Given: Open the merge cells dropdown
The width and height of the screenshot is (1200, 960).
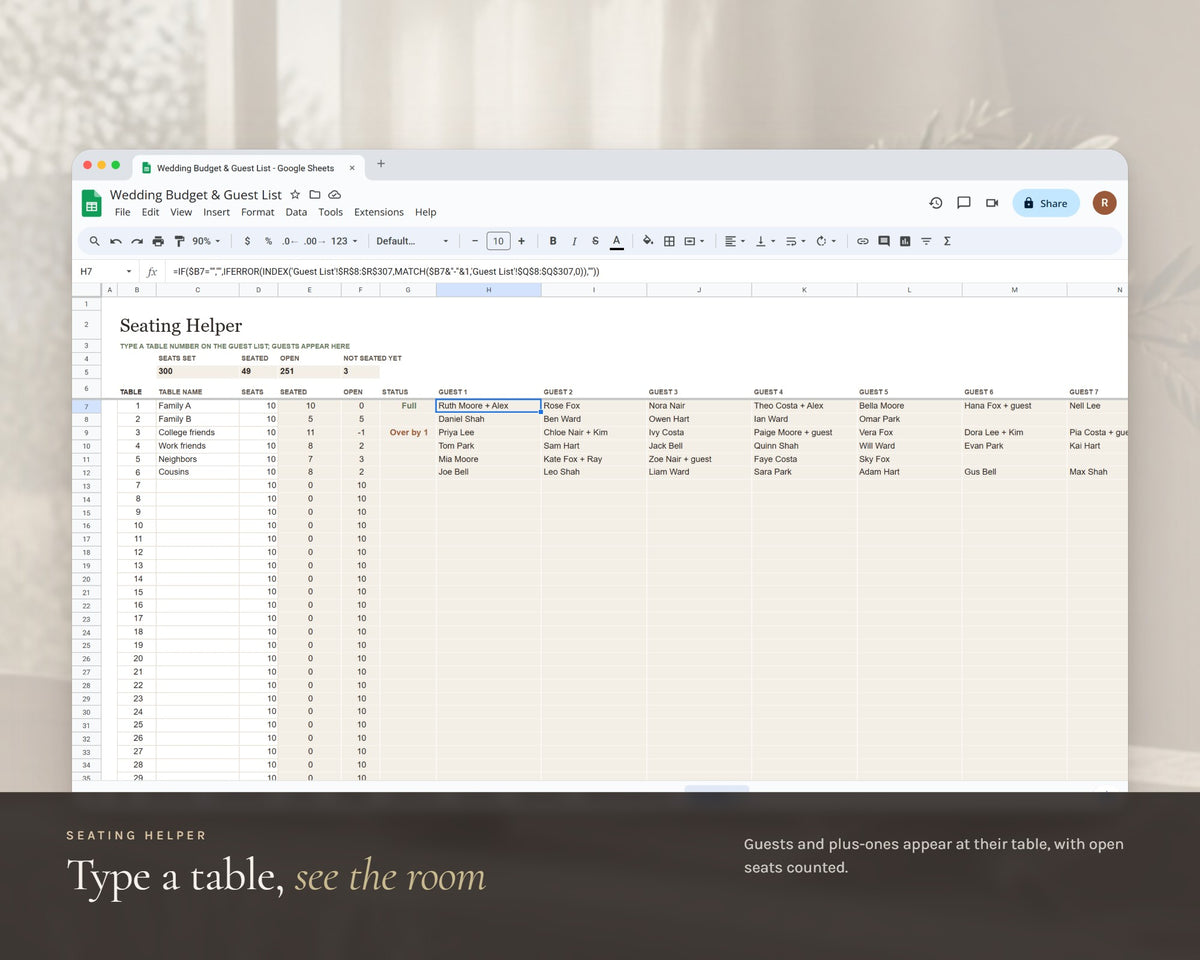Looking at the screenshot, I should click(694, 241).
